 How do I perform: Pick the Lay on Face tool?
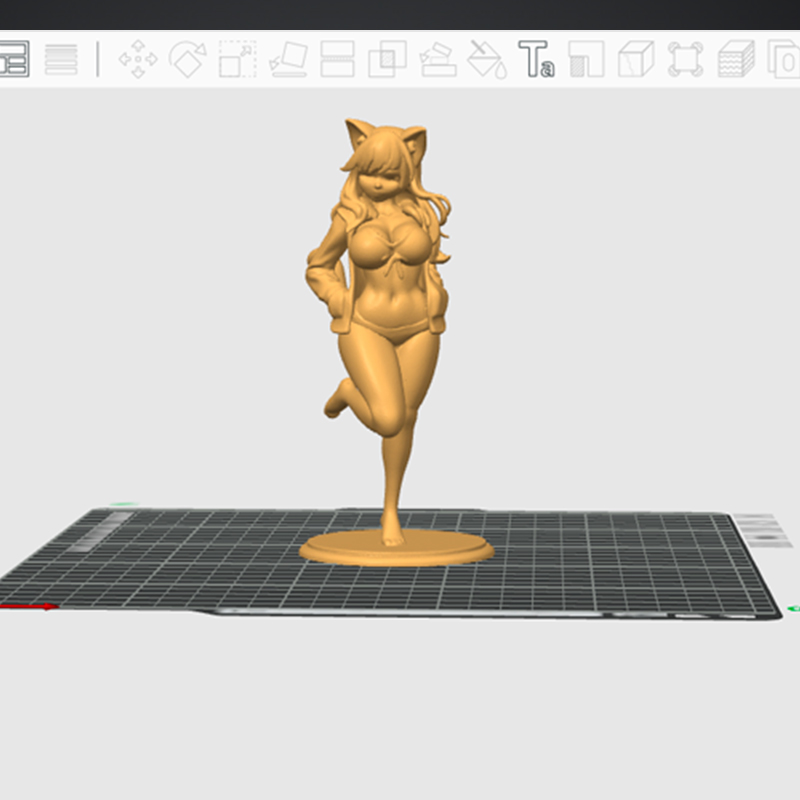[x=288, y=59]
